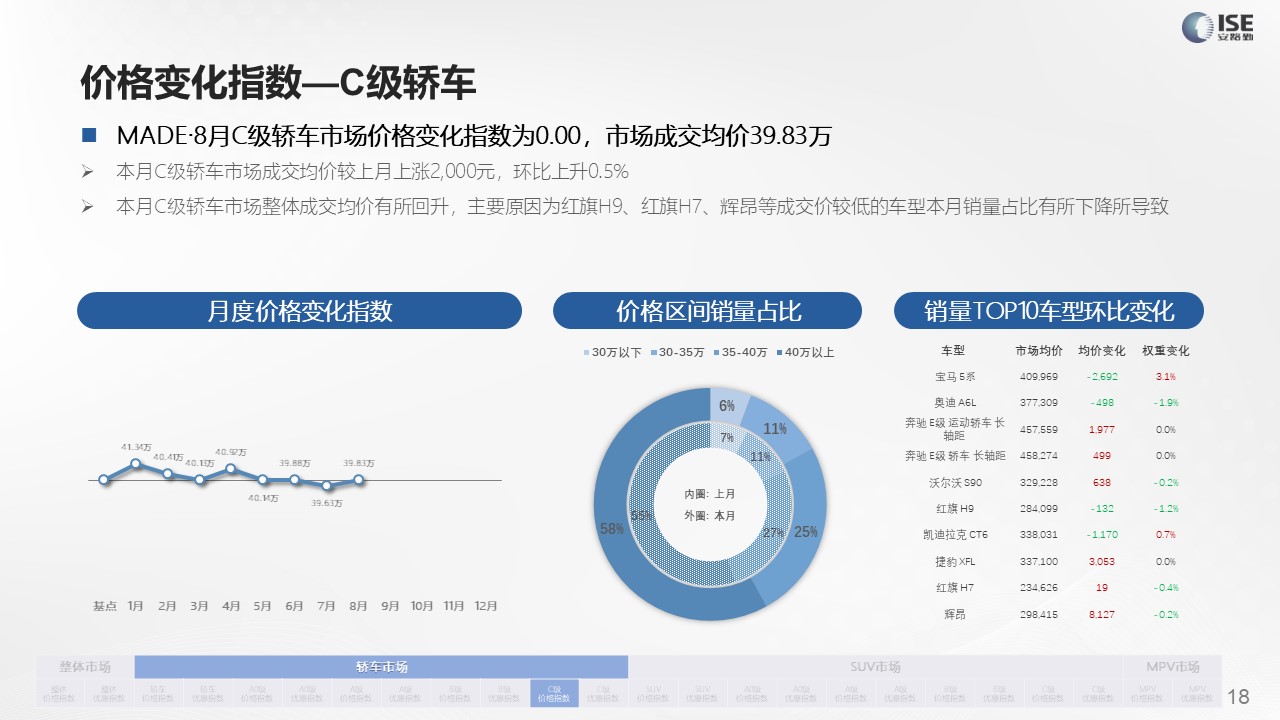Open the 轿车 优惠指数 sub-tab
This screenshot has width=1280, height=720.
click(208, 694)
